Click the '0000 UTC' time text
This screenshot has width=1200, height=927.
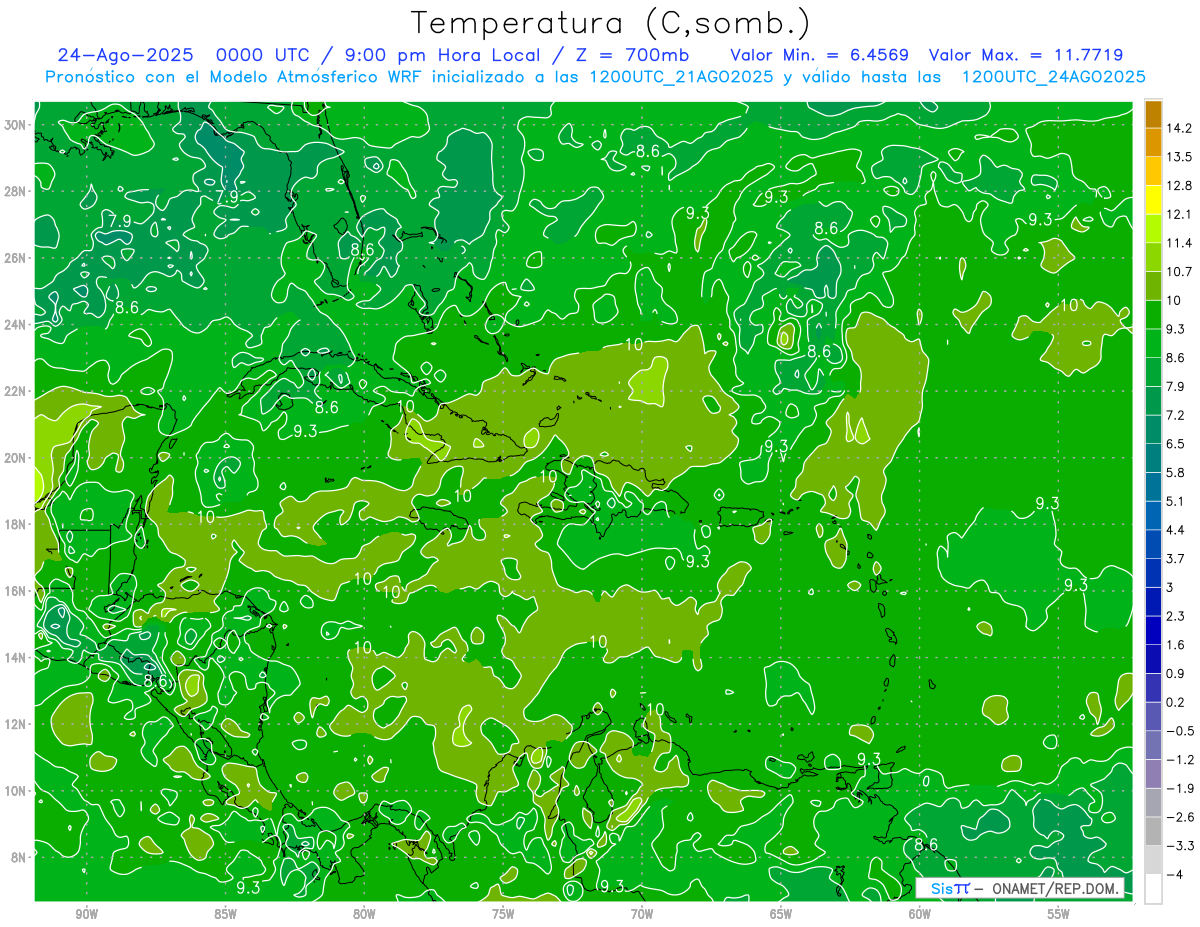(263, 54)
